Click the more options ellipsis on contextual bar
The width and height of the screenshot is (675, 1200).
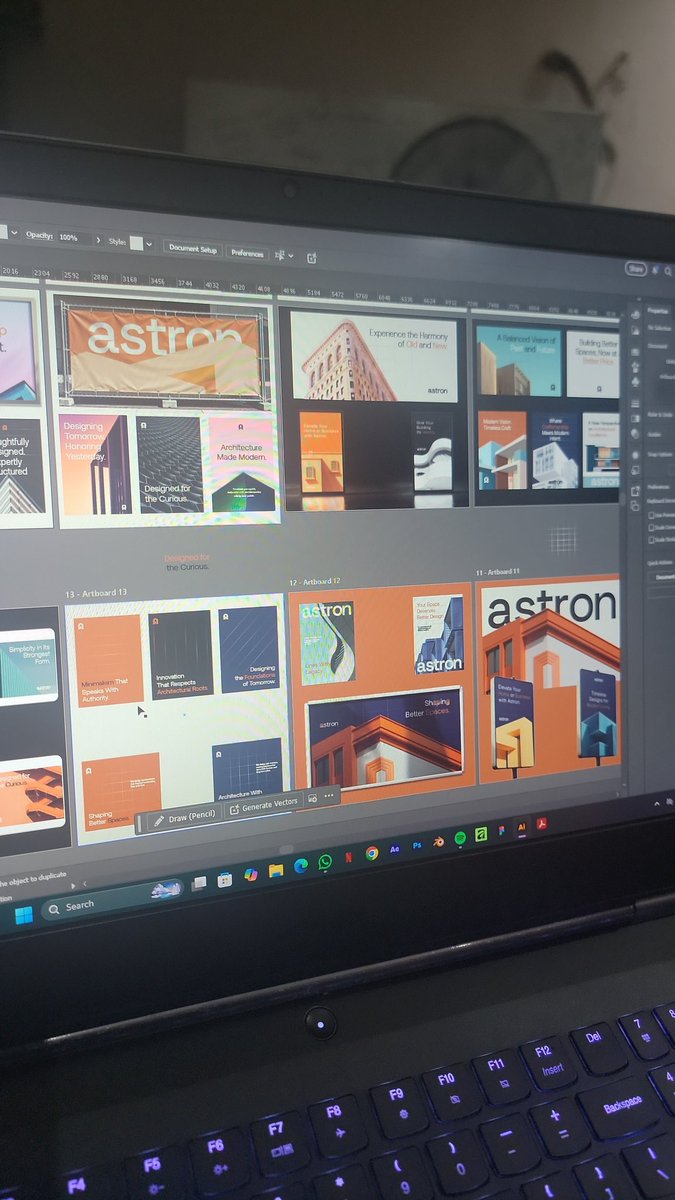(x=329, y=796)
